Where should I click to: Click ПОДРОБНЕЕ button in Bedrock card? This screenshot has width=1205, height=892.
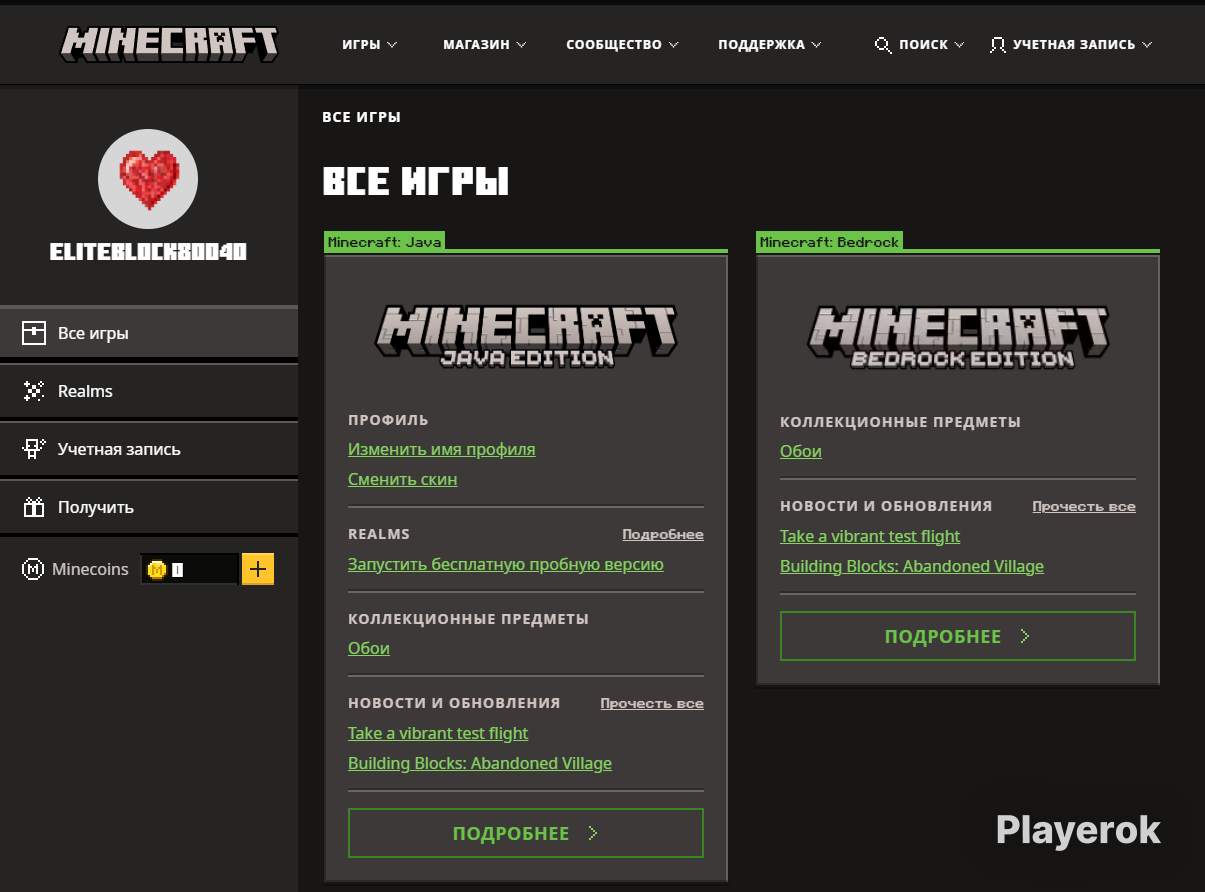[x=958, y=636]
